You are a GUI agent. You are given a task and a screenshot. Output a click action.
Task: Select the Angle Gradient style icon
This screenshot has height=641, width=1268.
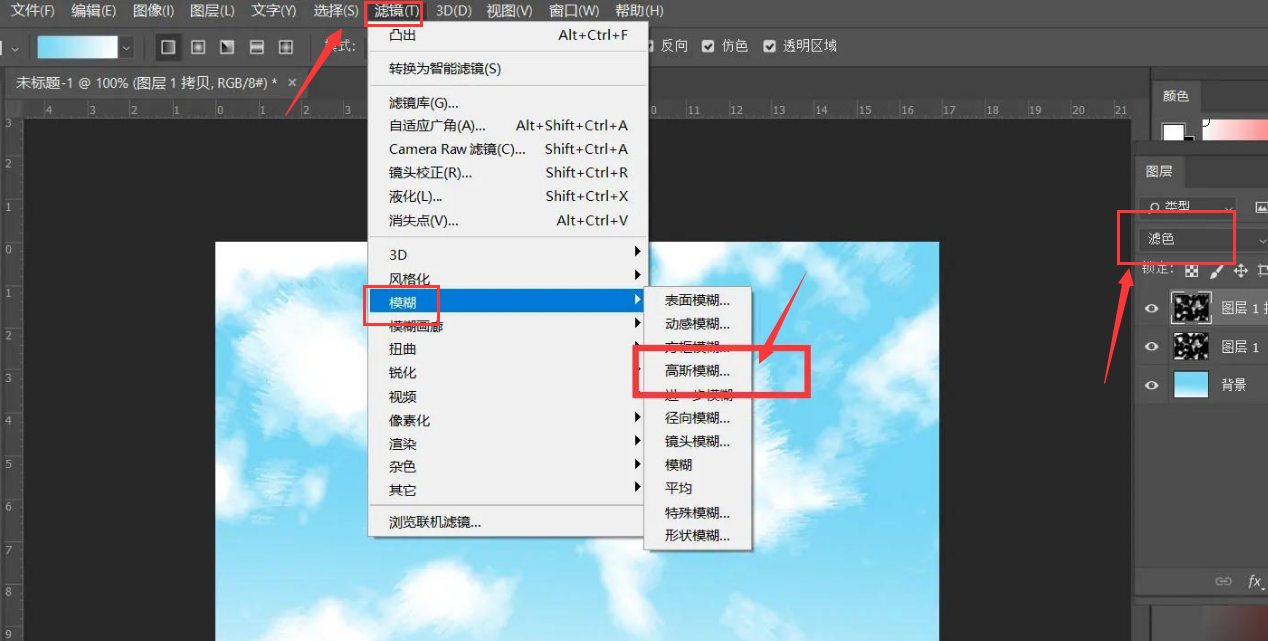tap(224, 47)
